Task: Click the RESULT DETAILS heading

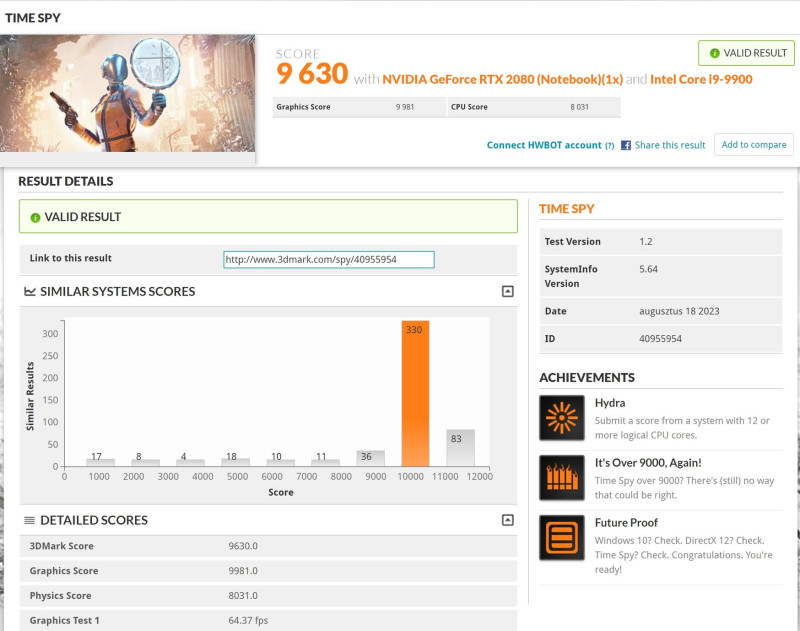Action: click(x=66, y=181)
